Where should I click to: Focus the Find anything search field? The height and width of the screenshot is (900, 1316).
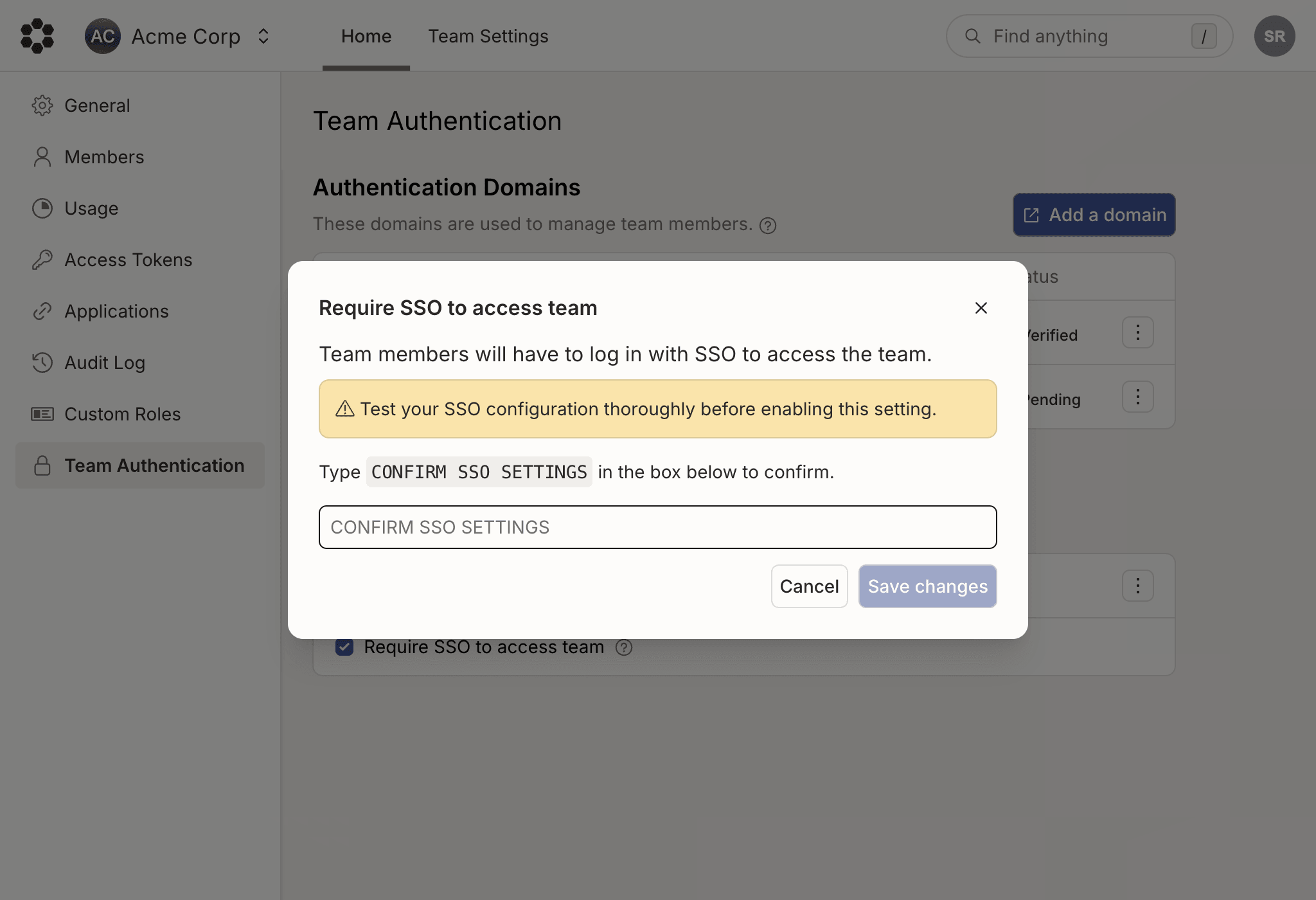[1089, 36]
